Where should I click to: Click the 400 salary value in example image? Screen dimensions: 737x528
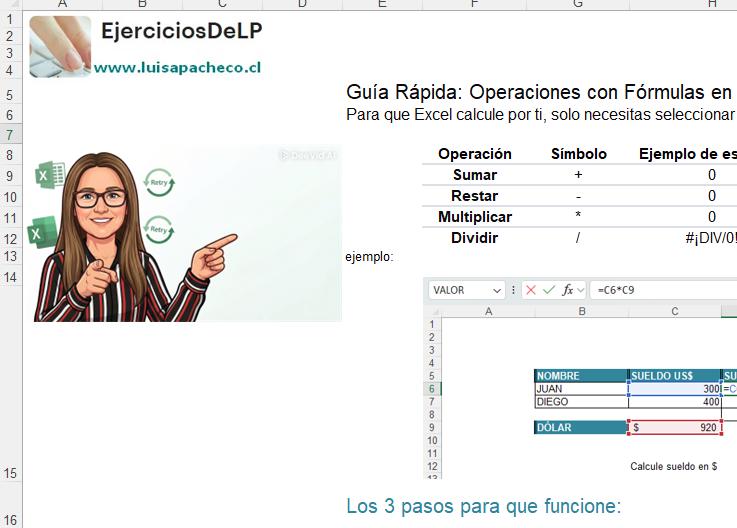click(x=674, y=402)
